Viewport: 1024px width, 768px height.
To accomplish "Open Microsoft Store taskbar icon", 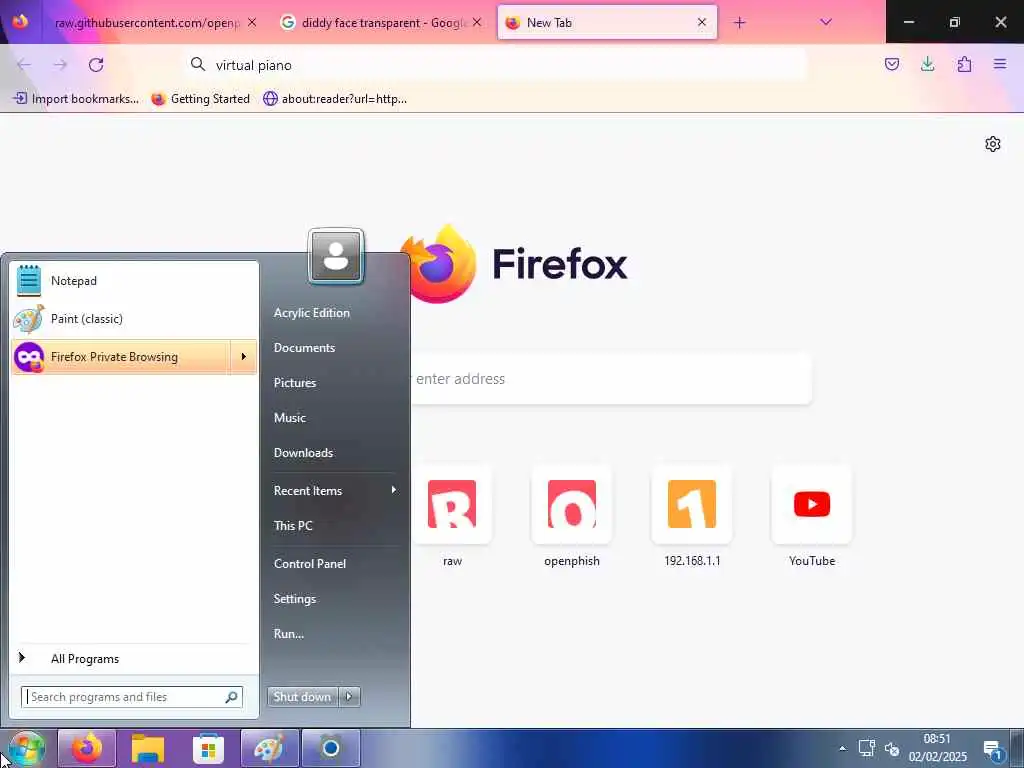I will click(x=208, y=748).
